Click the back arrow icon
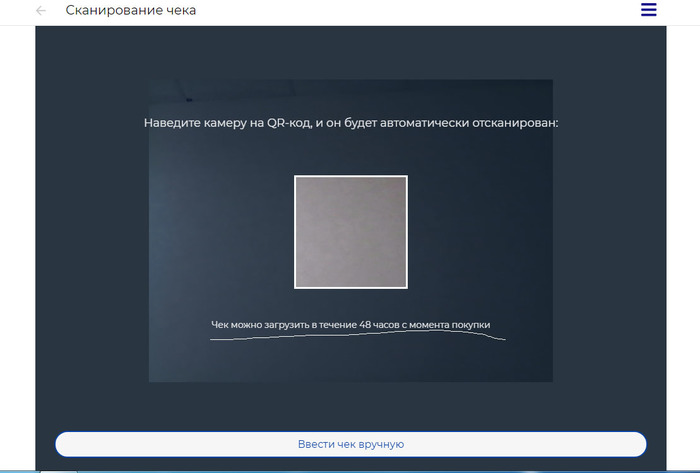The height and width of the screenshot is (473, 700). pyautogui.click(x=41, y=10)
